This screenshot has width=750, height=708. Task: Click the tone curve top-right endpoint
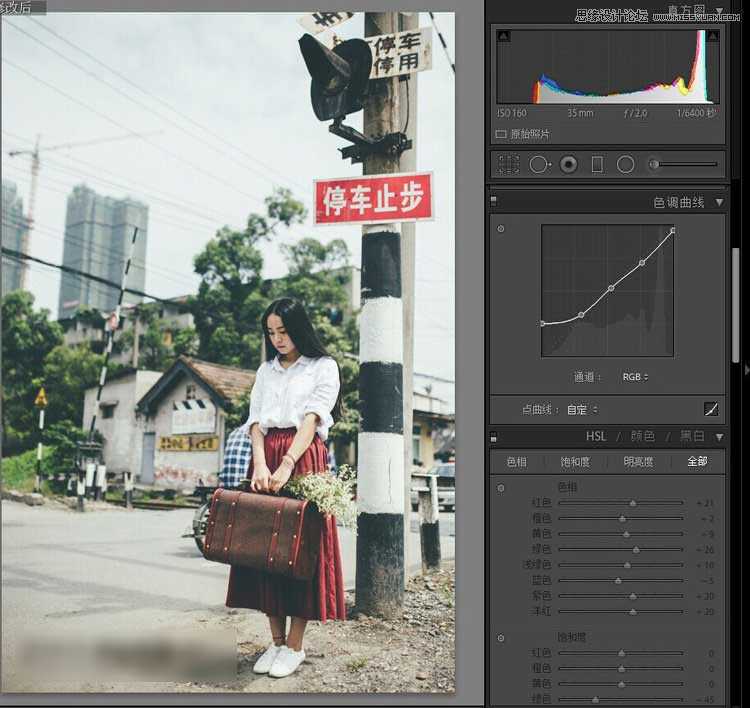click(x=673, y=231)
